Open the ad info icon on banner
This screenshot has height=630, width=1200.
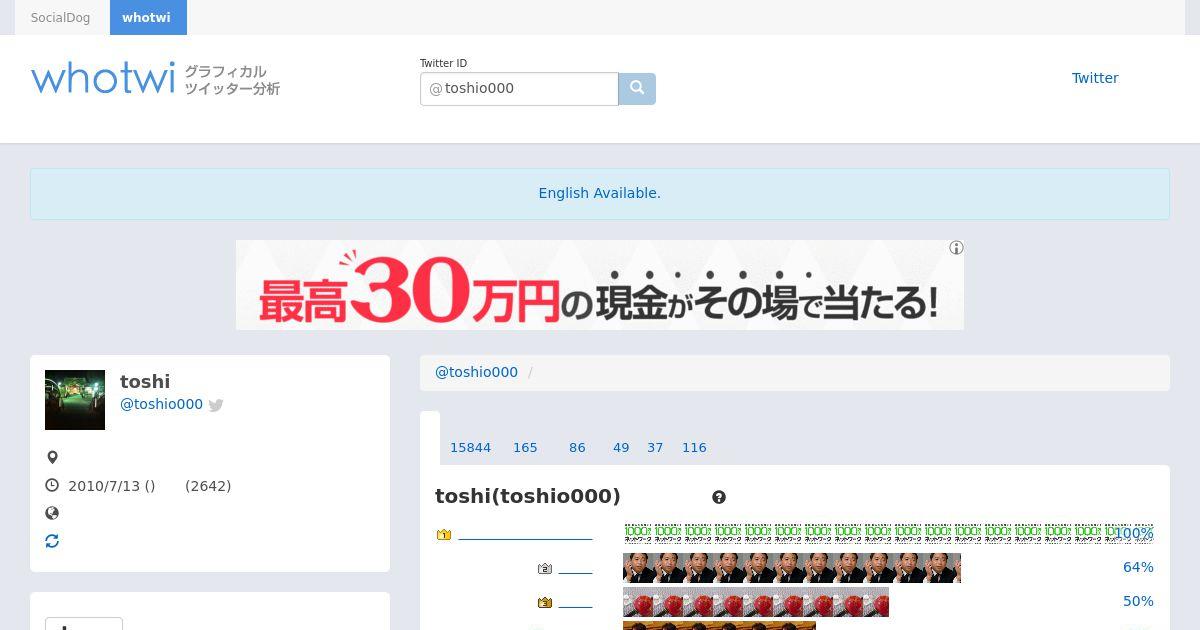(956, 248)
